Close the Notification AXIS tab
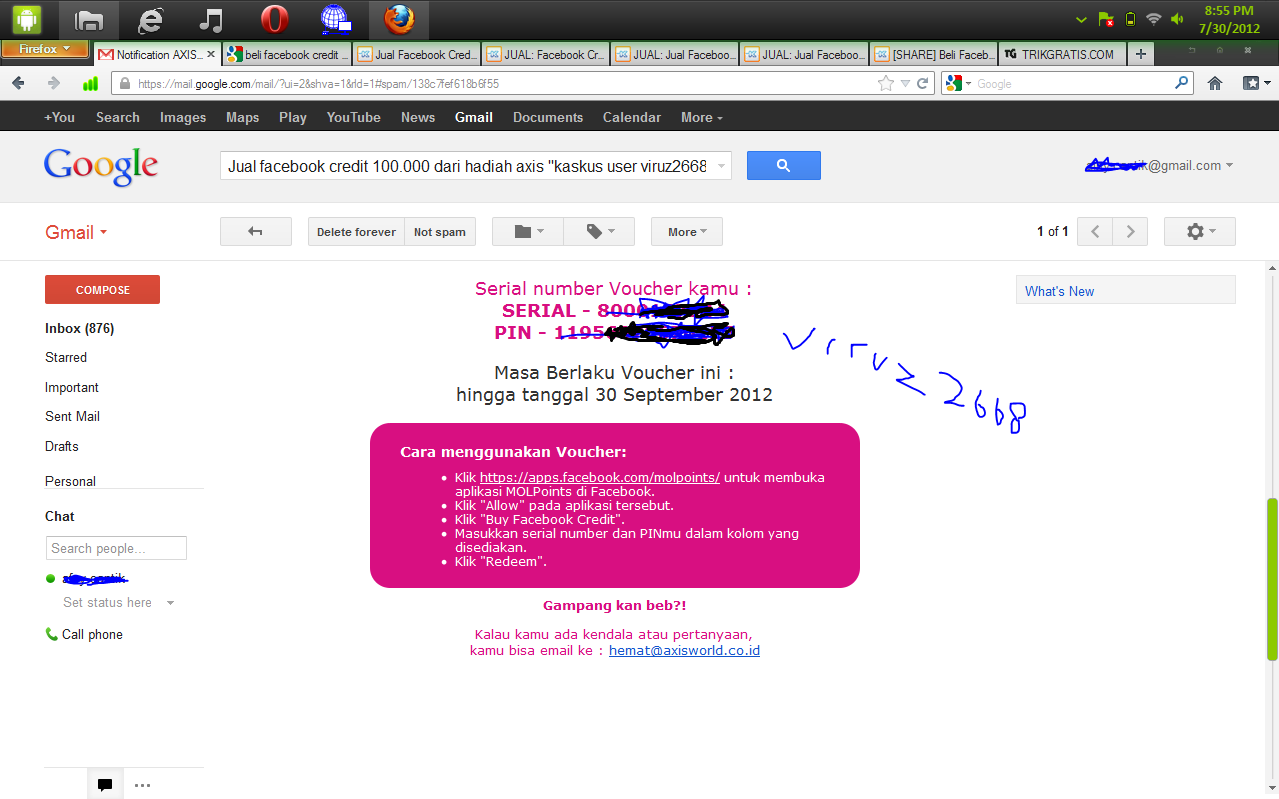Viewport: 1279px width, 799px height. 211,55
